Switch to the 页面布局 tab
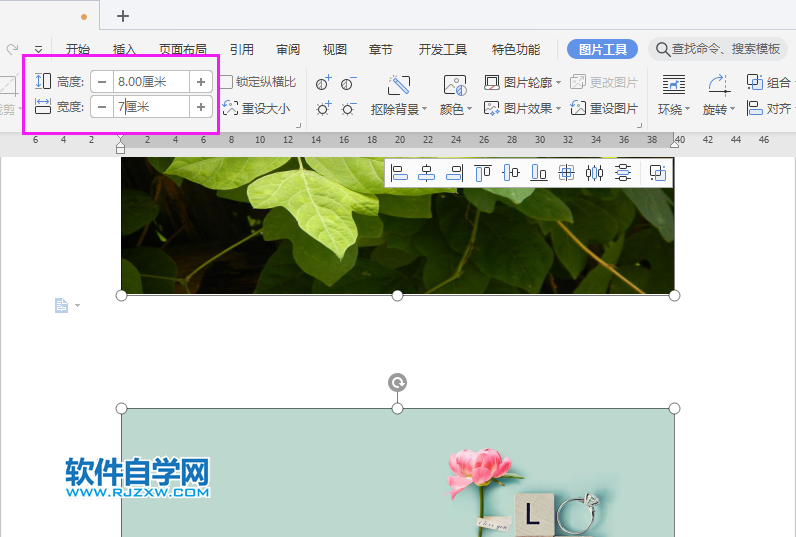Screen dimensions: 796x537 [183, 49]
